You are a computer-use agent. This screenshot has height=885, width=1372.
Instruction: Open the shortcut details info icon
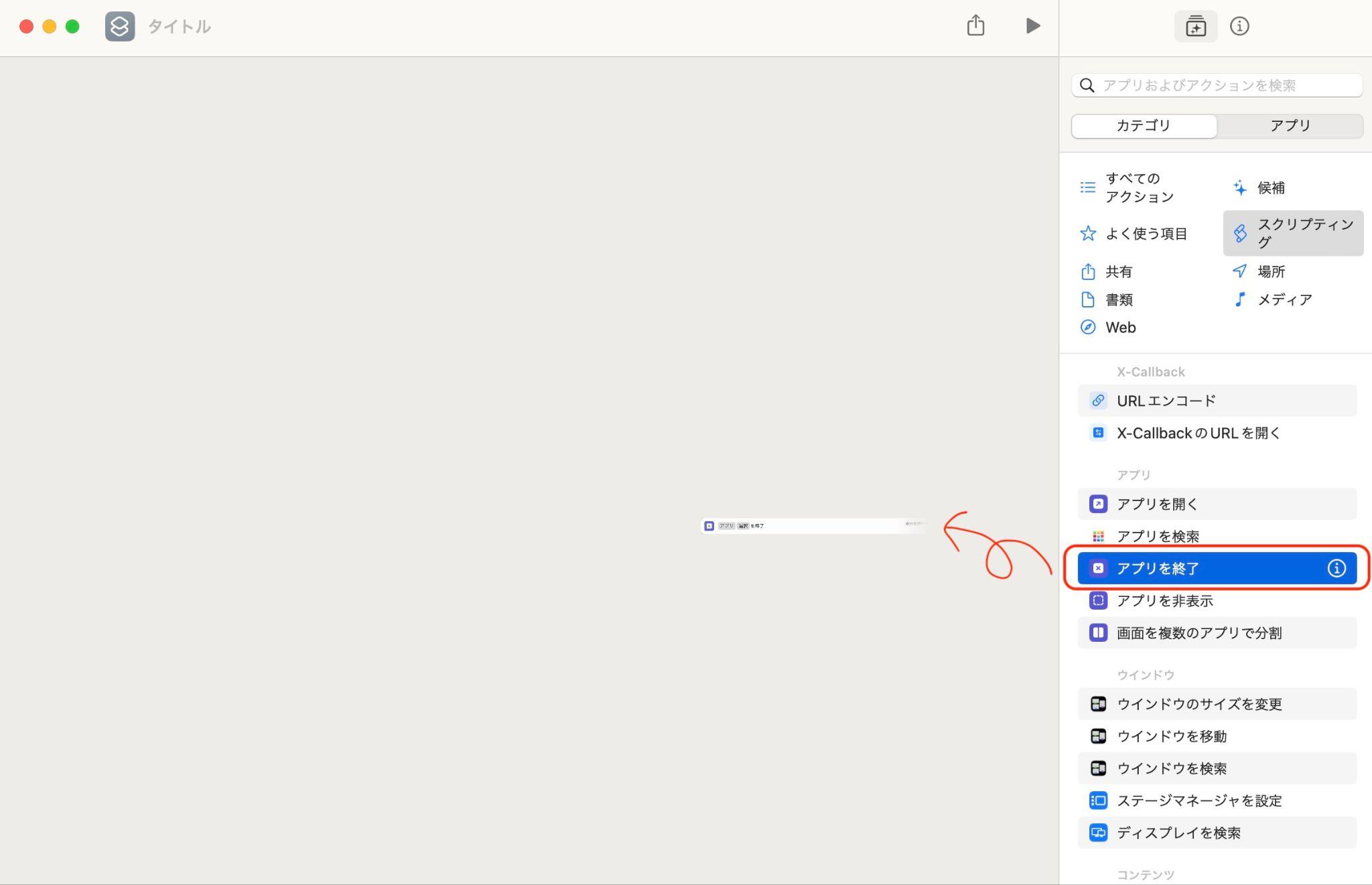pyautogui.click(x=1239, y=26)
